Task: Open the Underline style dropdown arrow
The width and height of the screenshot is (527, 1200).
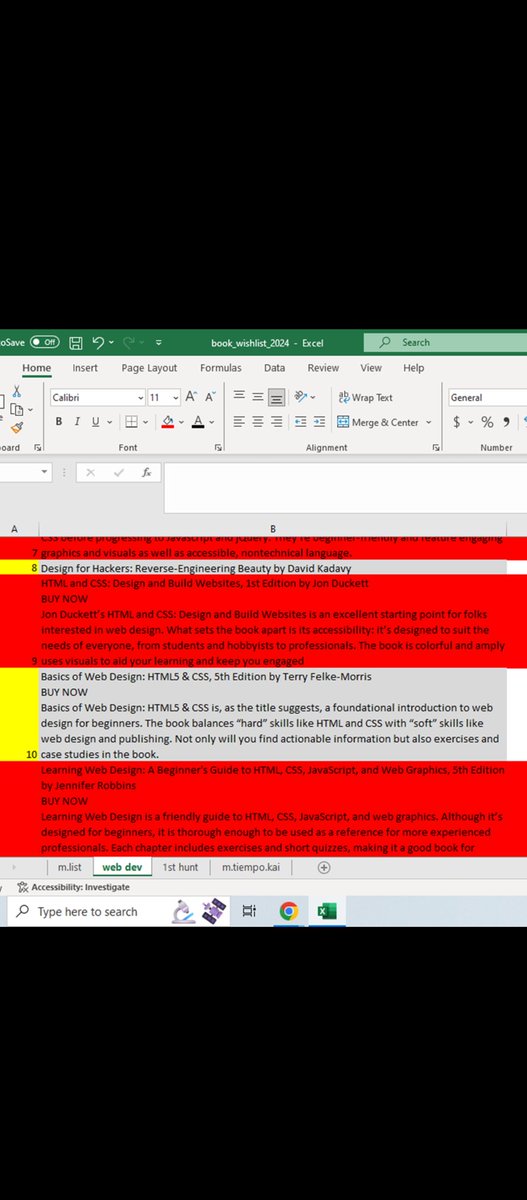Action: point(108,422)
